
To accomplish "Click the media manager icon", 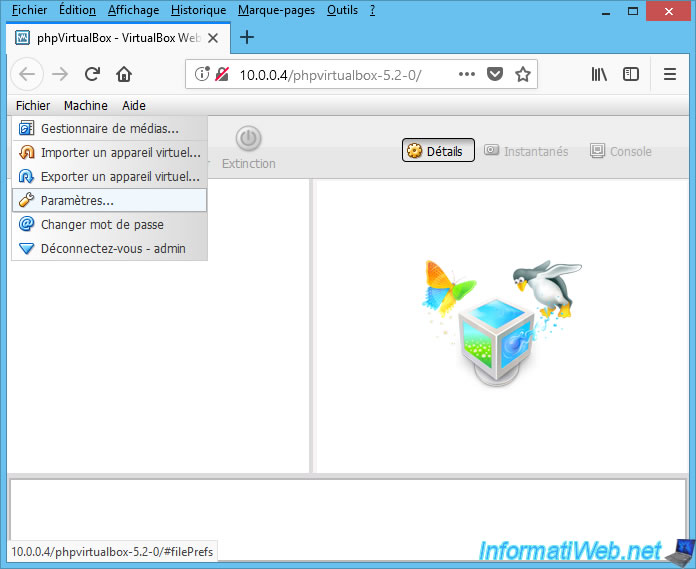I will pos(26,129).
